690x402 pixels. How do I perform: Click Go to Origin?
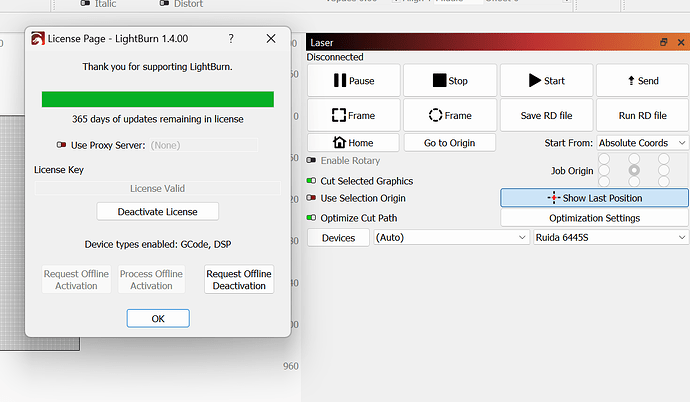[450, 143]
